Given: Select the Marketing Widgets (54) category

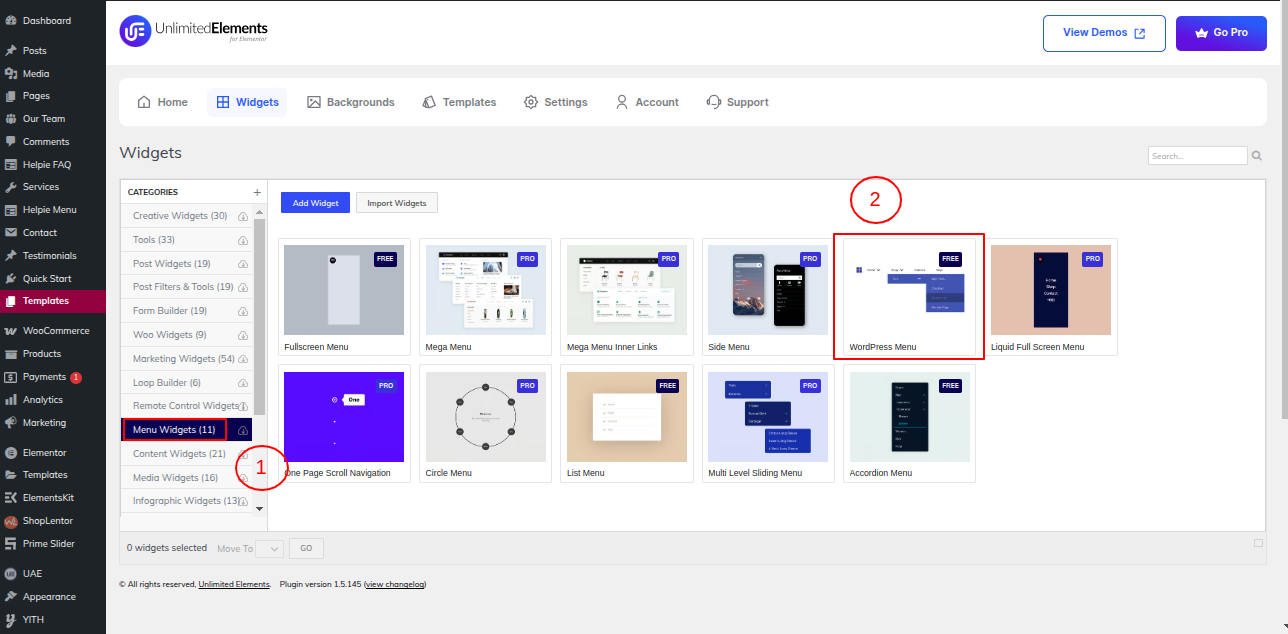Looking at the screenshot, I should (184, 359).
